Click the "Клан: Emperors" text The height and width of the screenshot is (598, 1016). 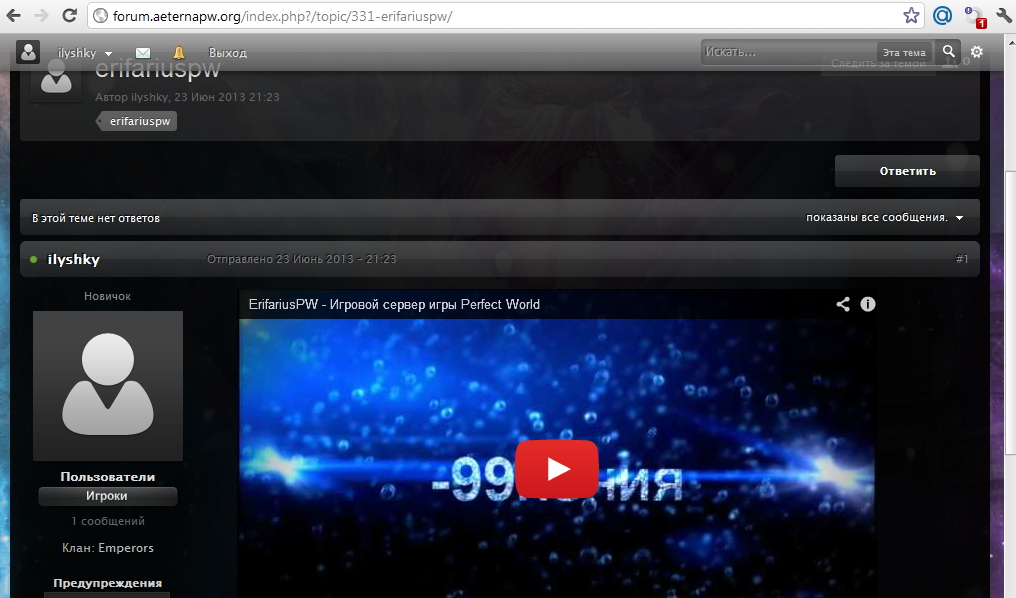pos(108,548)
